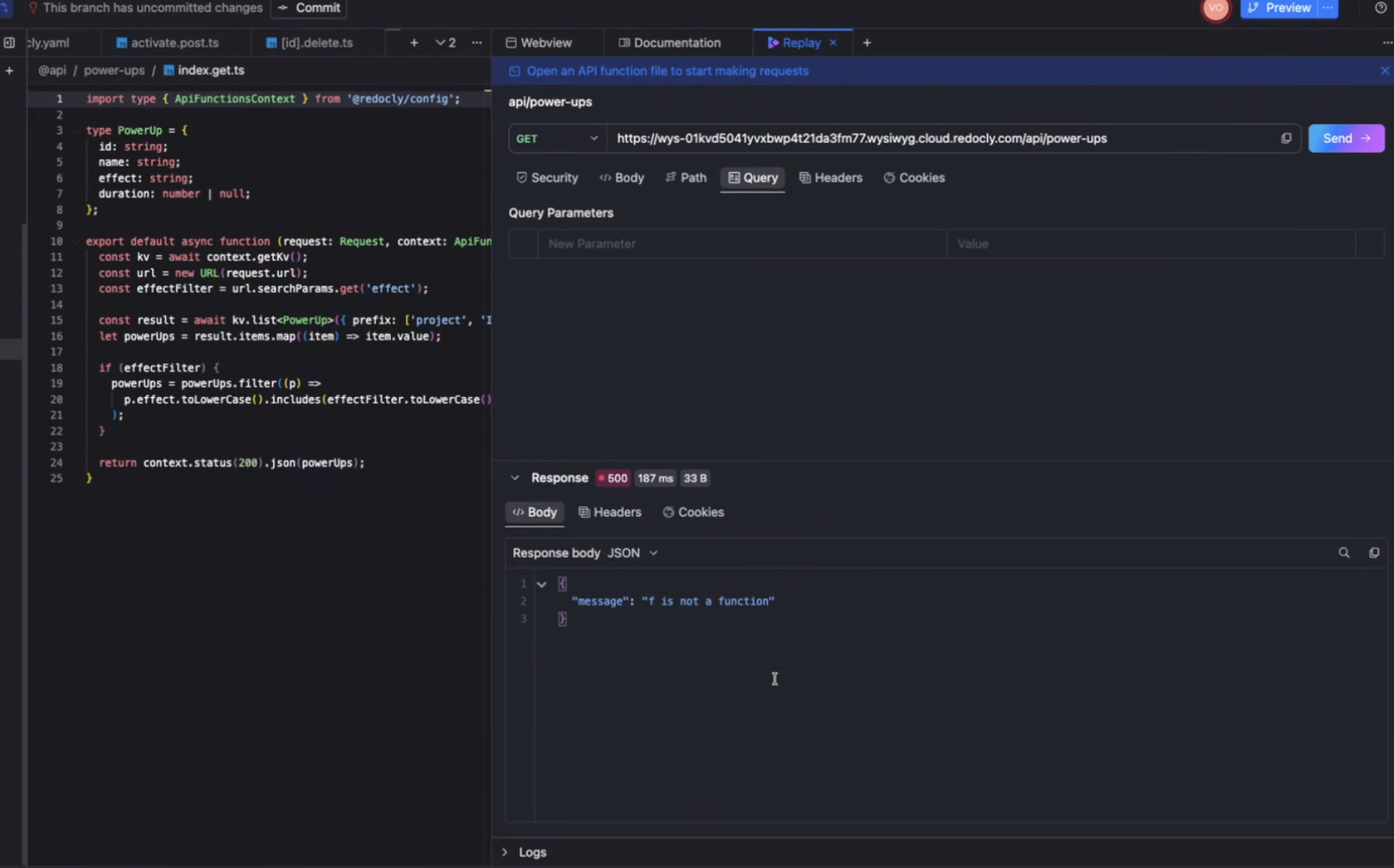1394x868 pixels.
Task: Close the Replay tab
Action: click(x=833, y=42)
